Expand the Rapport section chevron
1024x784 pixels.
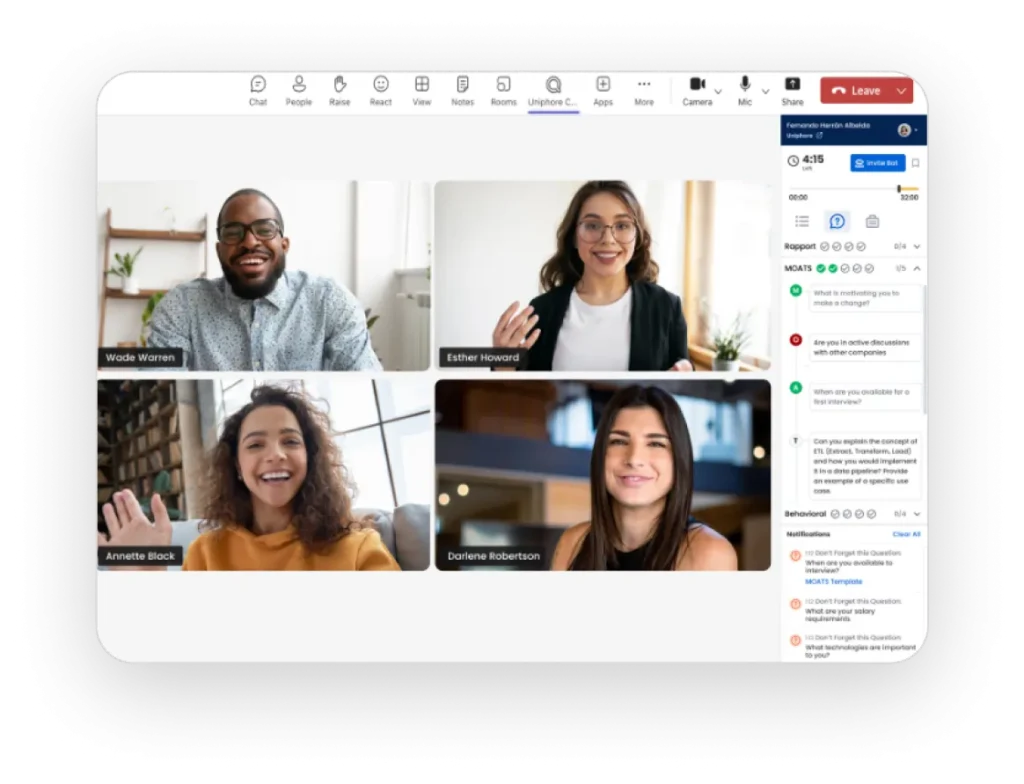[917, 246]
